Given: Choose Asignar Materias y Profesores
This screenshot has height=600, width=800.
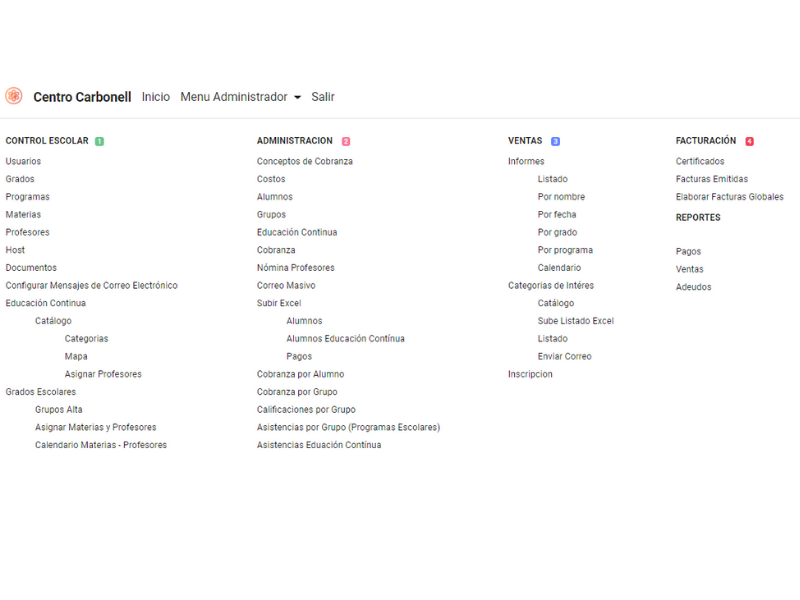Looking at the screenshot, I should [95, 427].
